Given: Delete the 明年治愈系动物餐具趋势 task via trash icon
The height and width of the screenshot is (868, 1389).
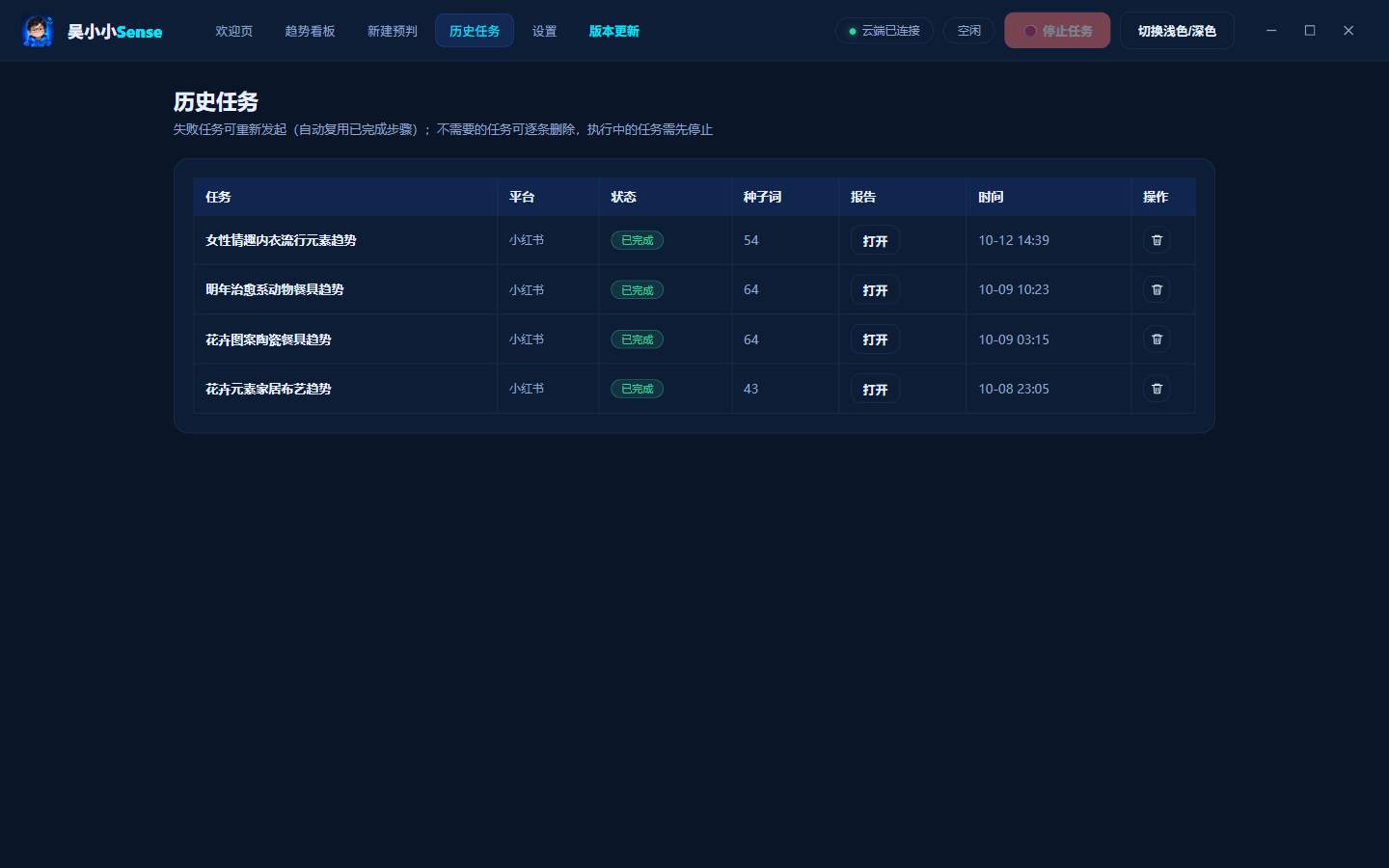Looking at the screenshot, I should tap(1157, 289).
